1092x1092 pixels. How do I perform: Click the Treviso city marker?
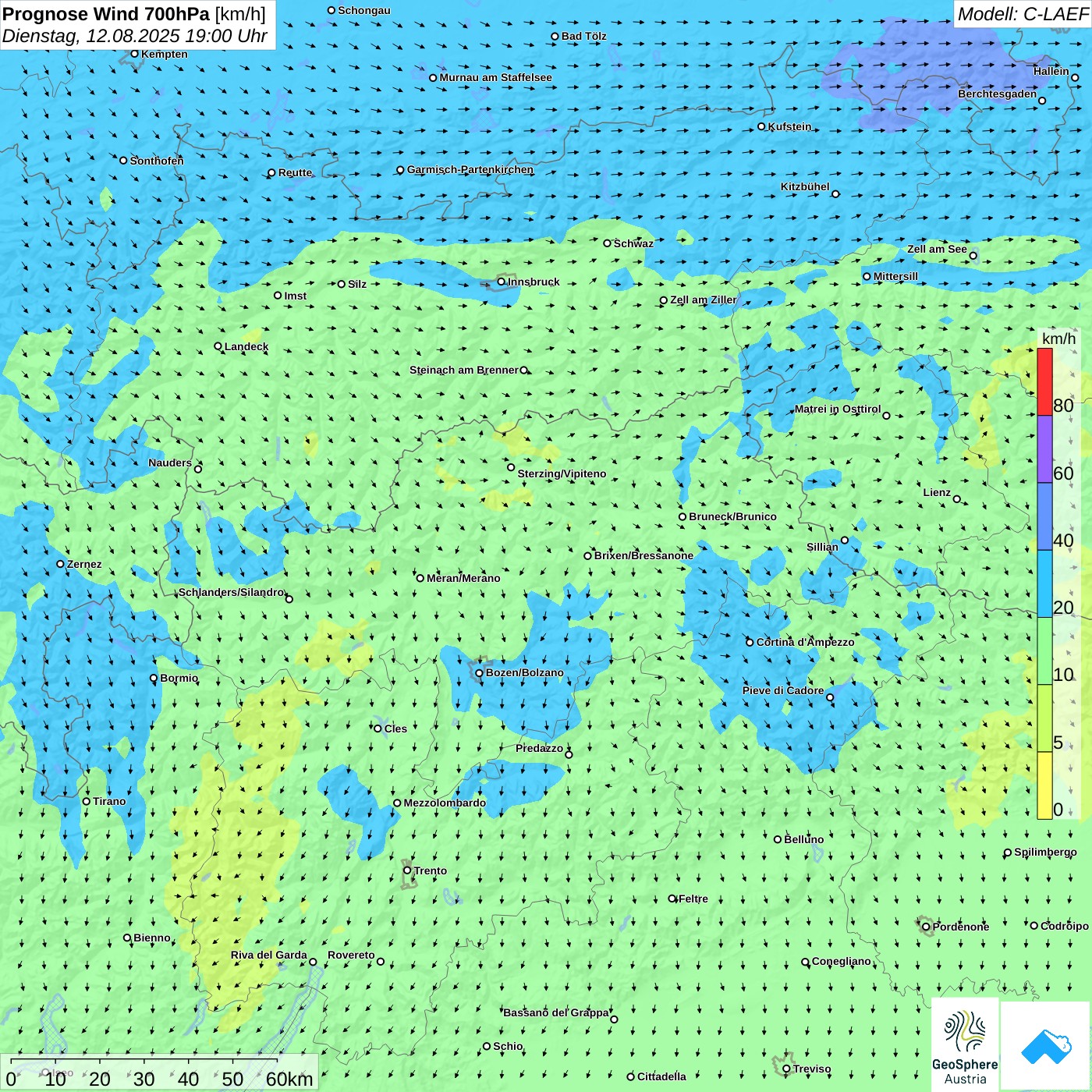tap(786, 1069)
